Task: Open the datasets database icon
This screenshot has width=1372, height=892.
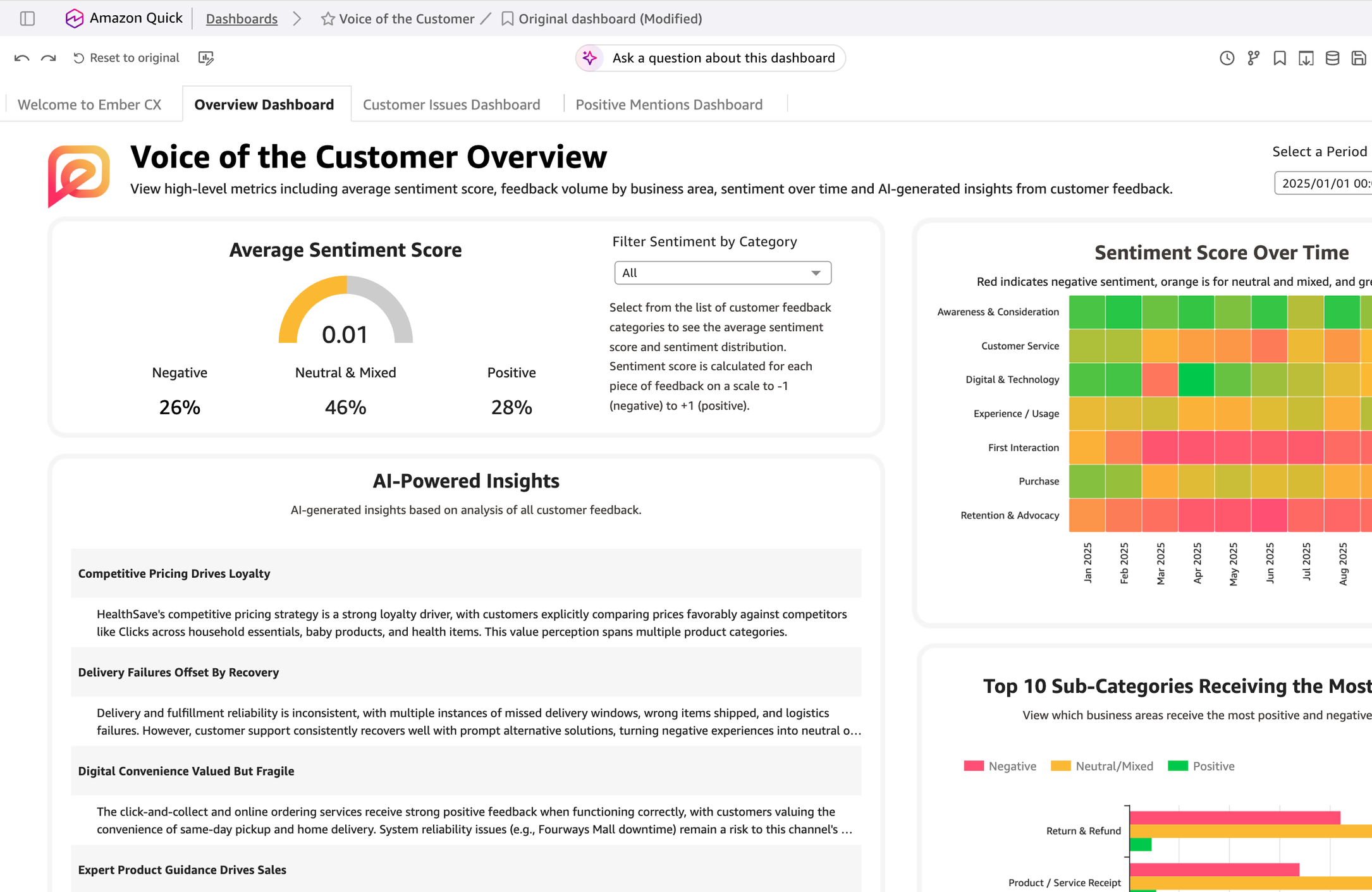Action: (1332, 58)
